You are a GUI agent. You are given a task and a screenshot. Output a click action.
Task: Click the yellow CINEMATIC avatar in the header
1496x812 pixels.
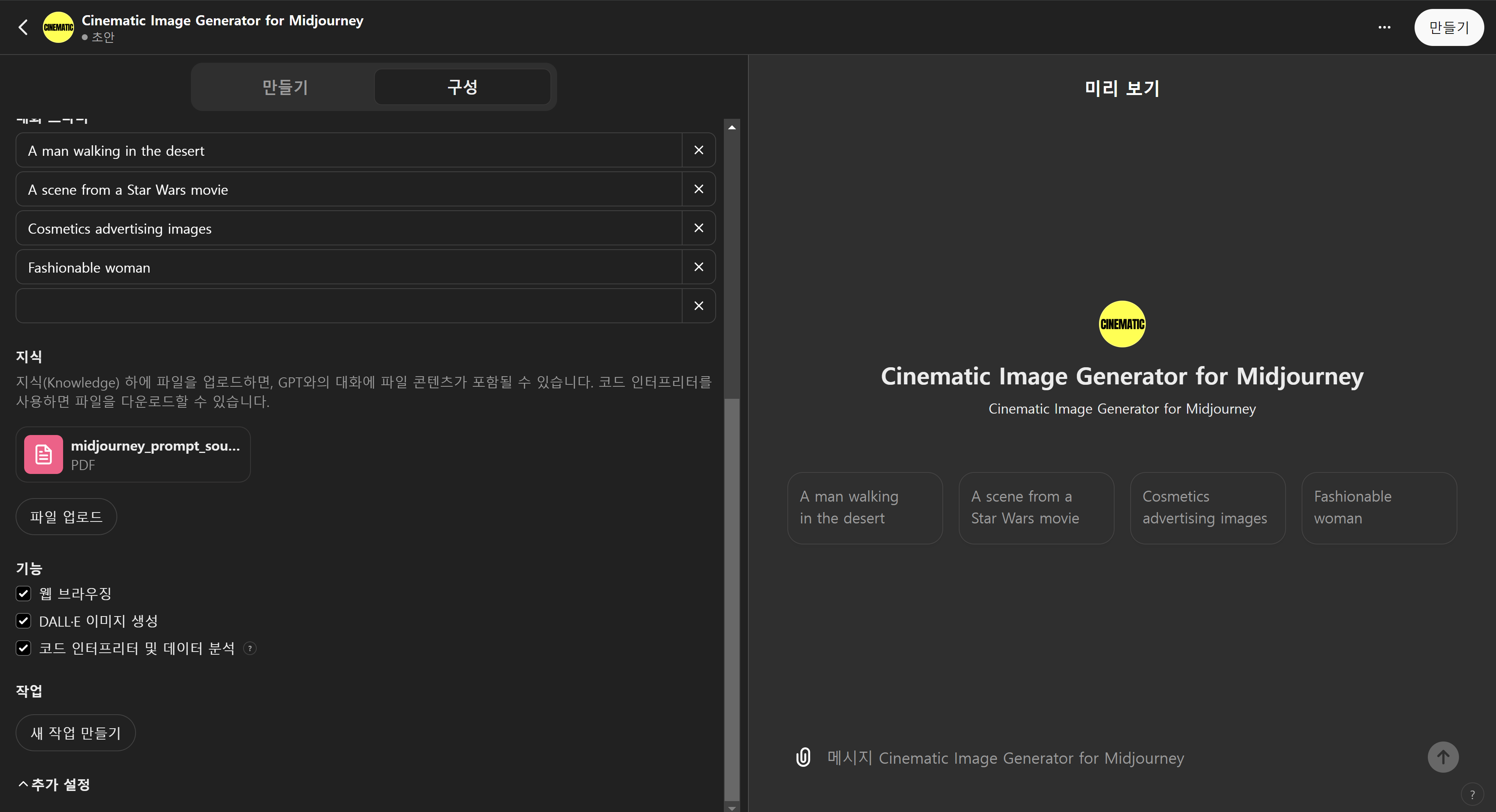(58, 27)
